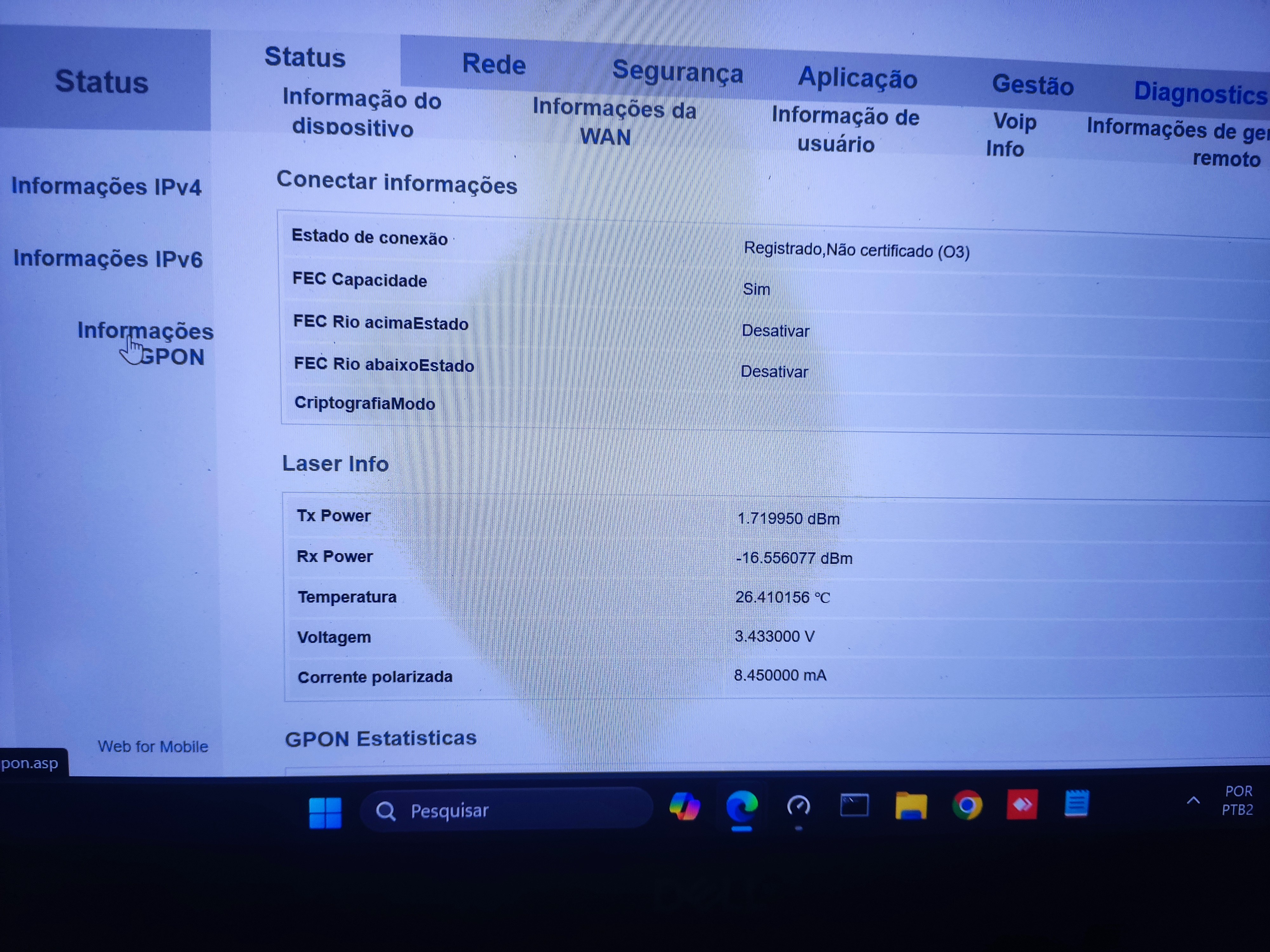Screen dimensions: 1270x952
Task: Select the Gestão tab
Action: point(1032,85)
